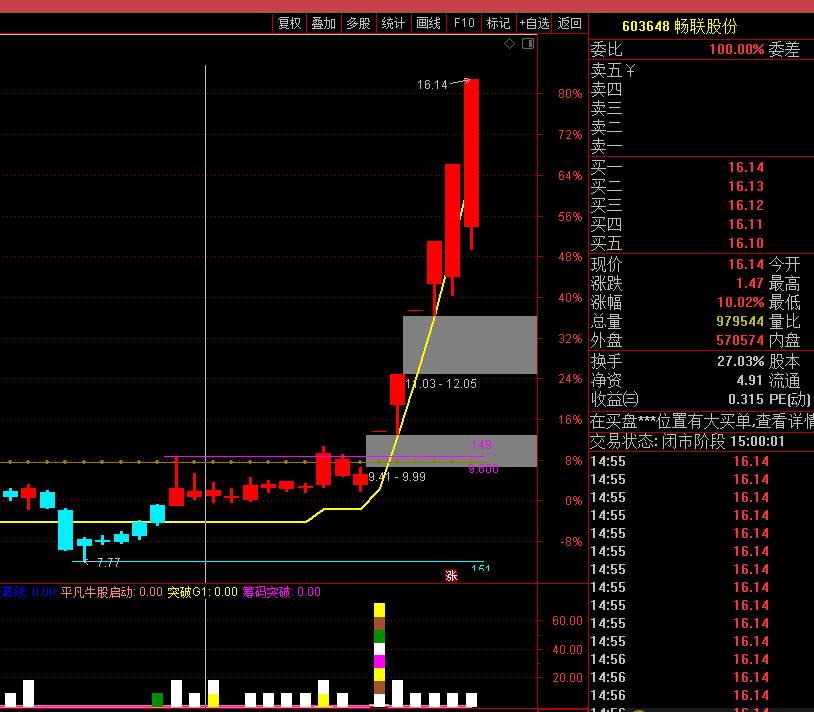The width and height of the screenshot is (814, 712).
Task: Click the 外盘 value 570574
Action: click(740, 340)
